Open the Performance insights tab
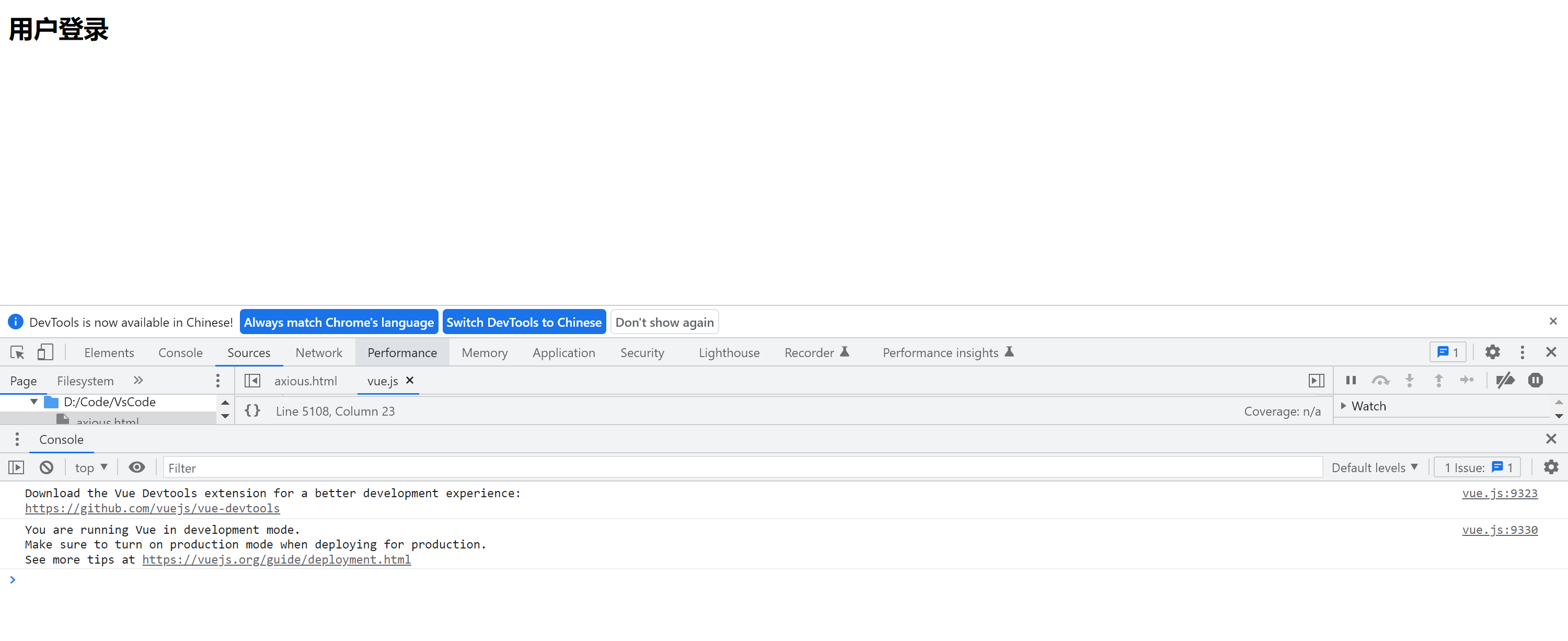Image resolution: width=1568 pixels, height=641 pixels. pyautogui.click(x=948, y=352)
